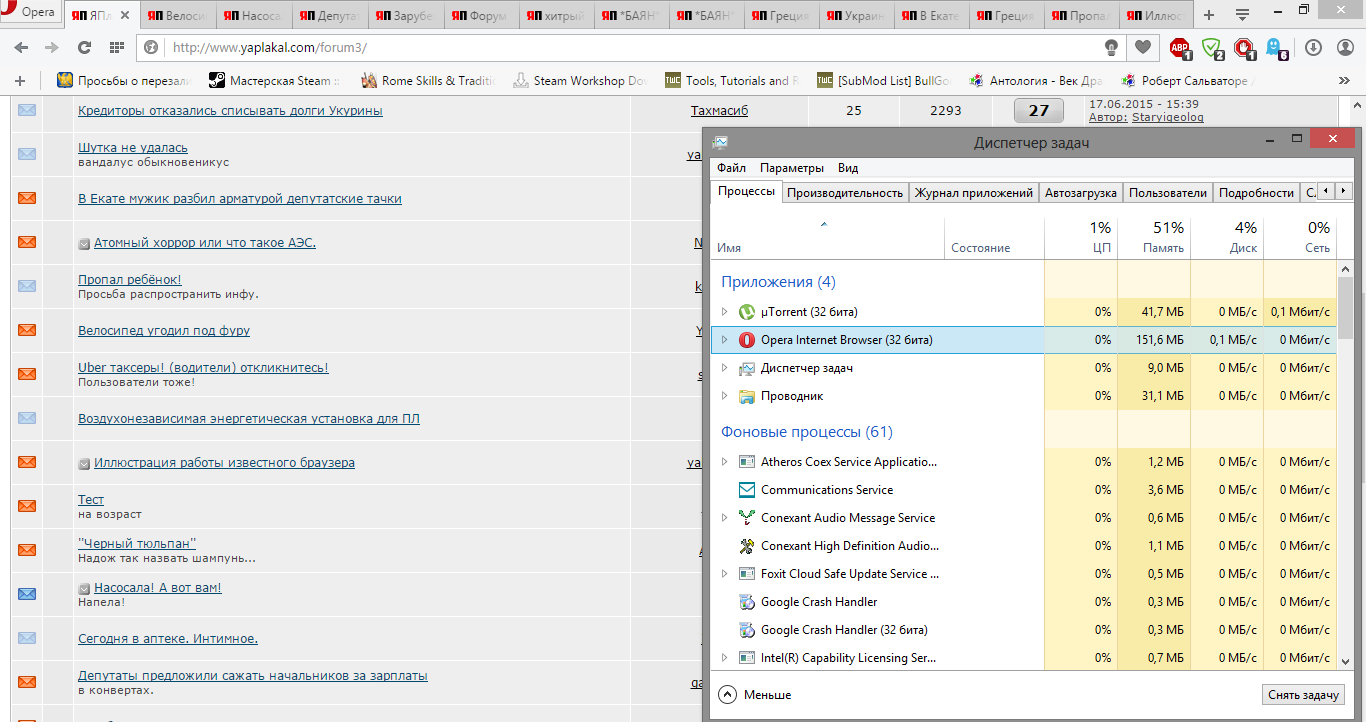1366x722 pixels.
Task: Sort processes by the ЦП column header
Action: coord(1081,238)
